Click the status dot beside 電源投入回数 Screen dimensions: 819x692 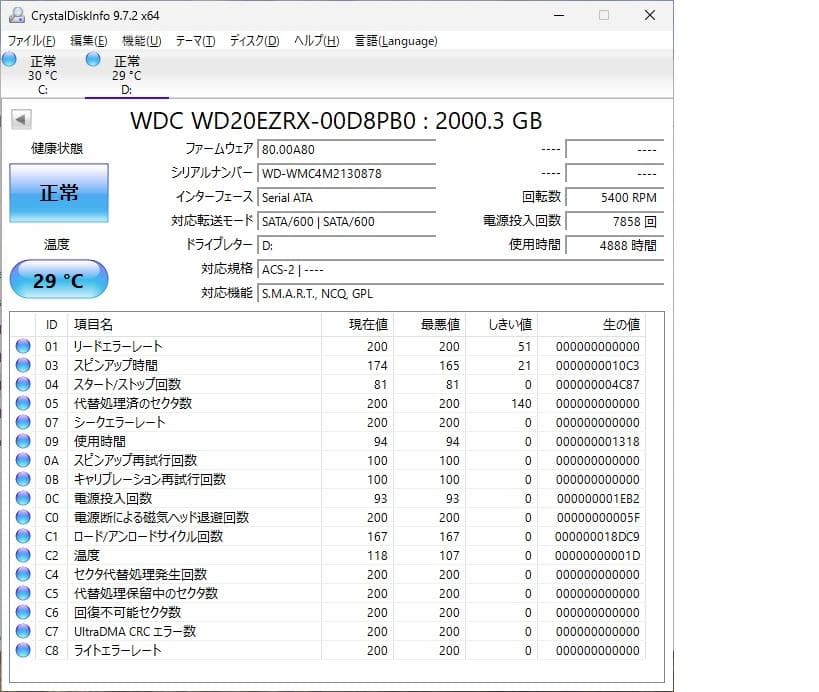[22, 498]
